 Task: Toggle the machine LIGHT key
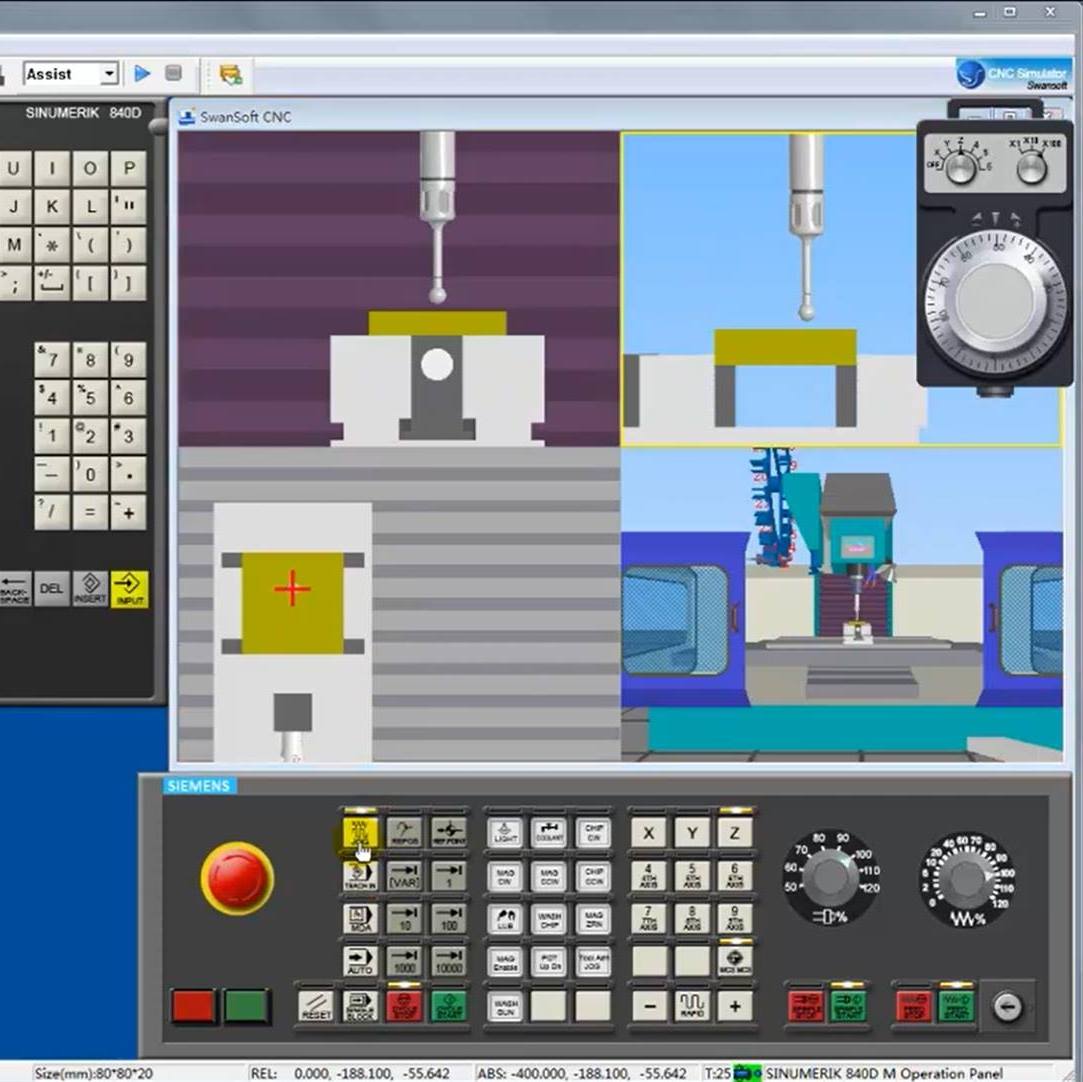[506, 833]
